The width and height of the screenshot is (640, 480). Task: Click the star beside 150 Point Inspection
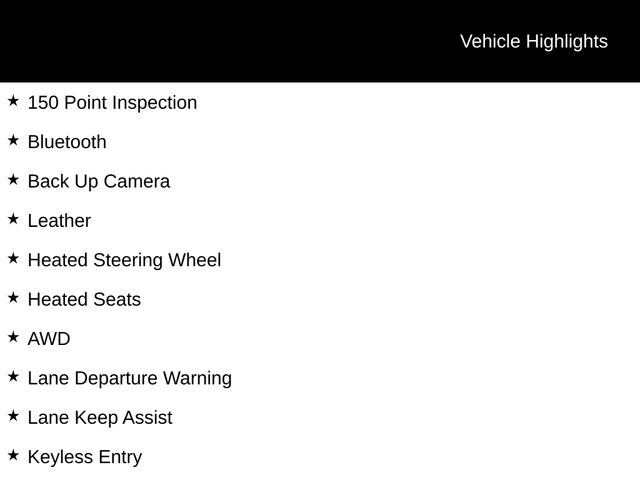pyautogui.click(x=13, y=101)
